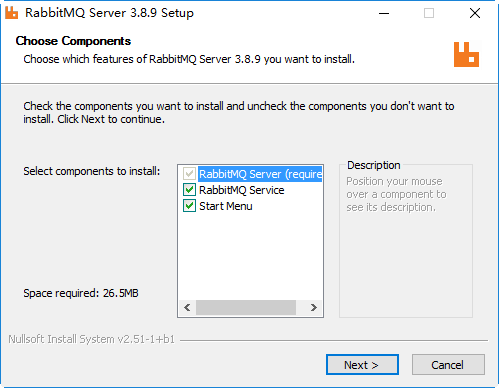This screenshot has width=499, height=388.
Task: Click the disabled maximize window button
Action: click(429, 13)
